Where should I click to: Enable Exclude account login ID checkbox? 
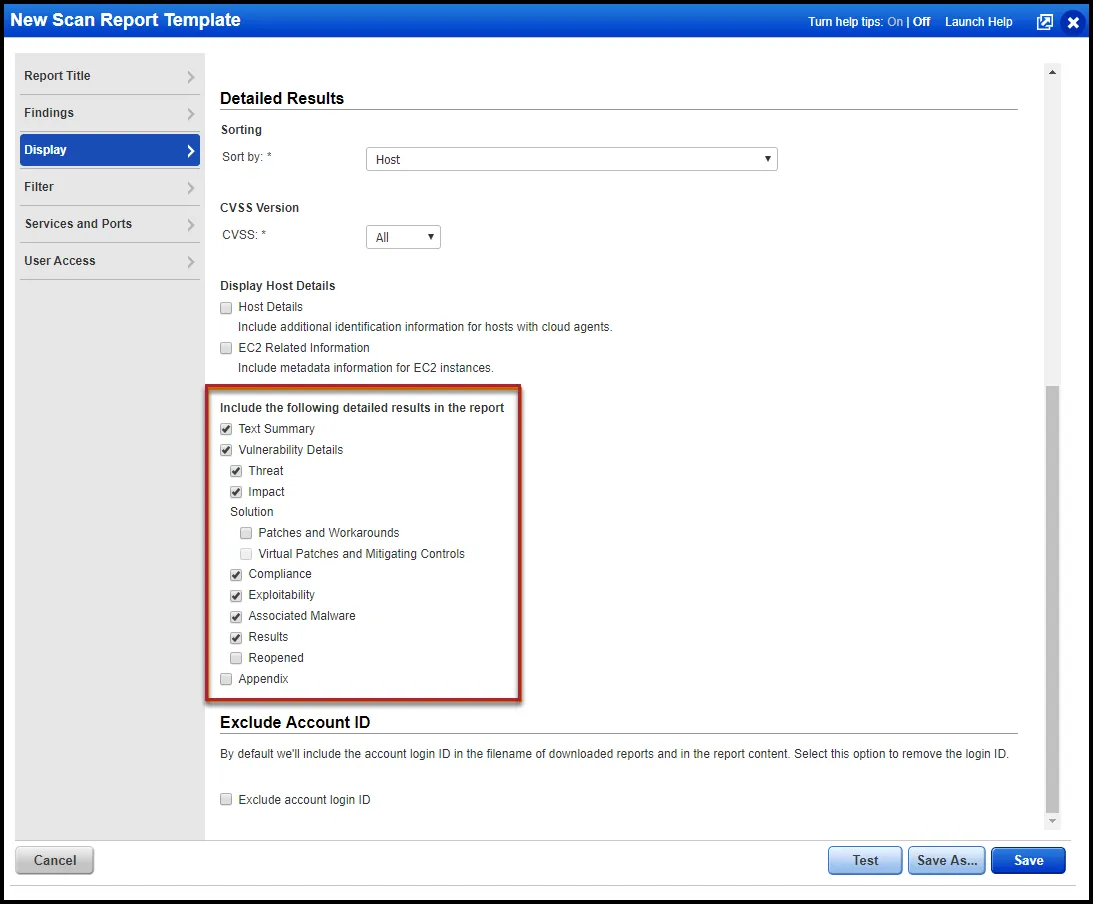pyautogui.click(x=226, y=799)
